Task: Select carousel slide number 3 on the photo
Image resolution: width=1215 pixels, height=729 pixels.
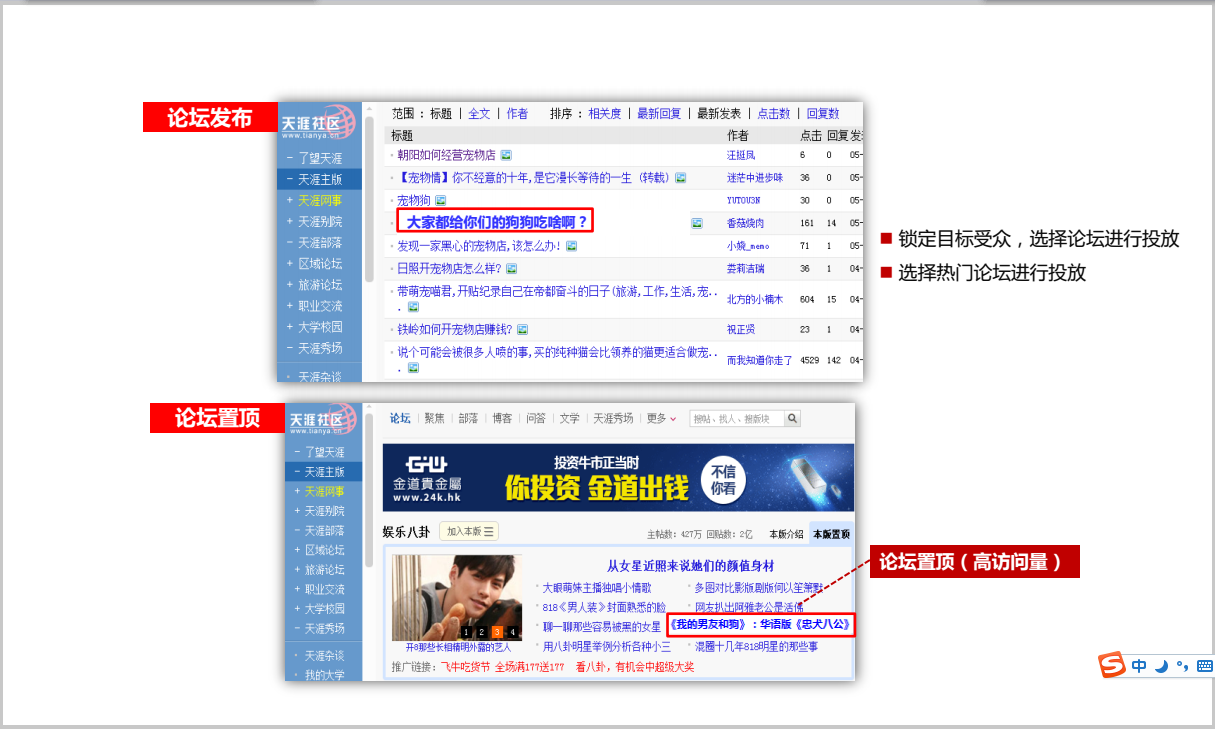Action: tap(497, 631)
